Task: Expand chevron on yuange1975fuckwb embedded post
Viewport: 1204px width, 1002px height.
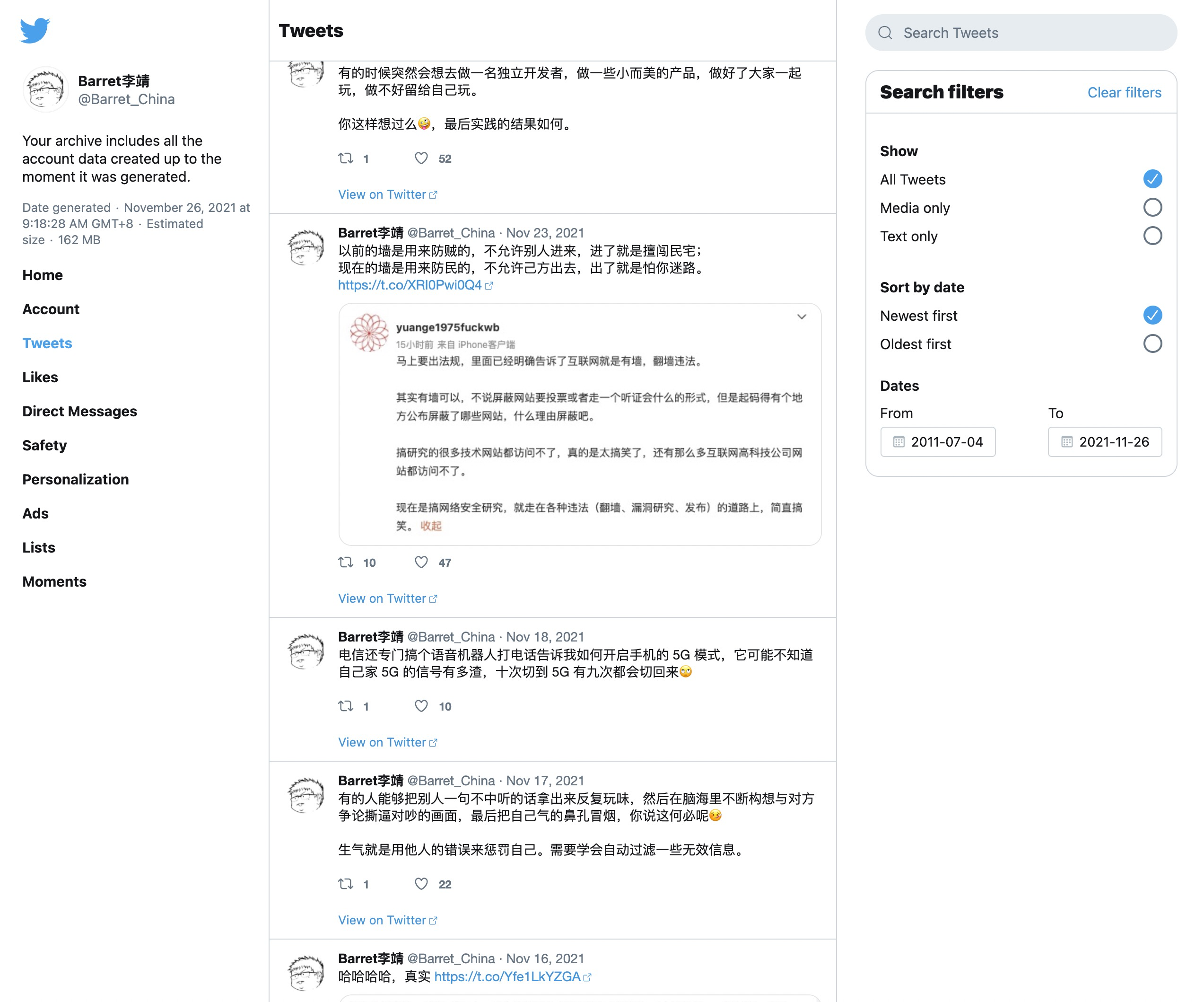Action: pyautogui.click(x=801, y=316)
